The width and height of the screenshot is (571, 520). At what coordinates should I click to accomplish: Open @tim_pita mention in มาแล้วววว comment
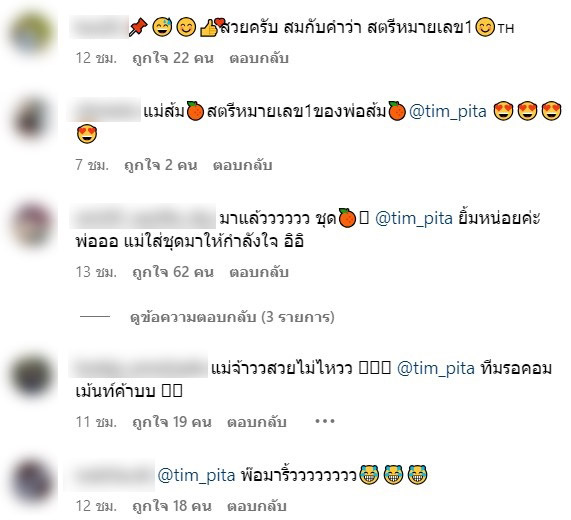click(x=414, y=218)
